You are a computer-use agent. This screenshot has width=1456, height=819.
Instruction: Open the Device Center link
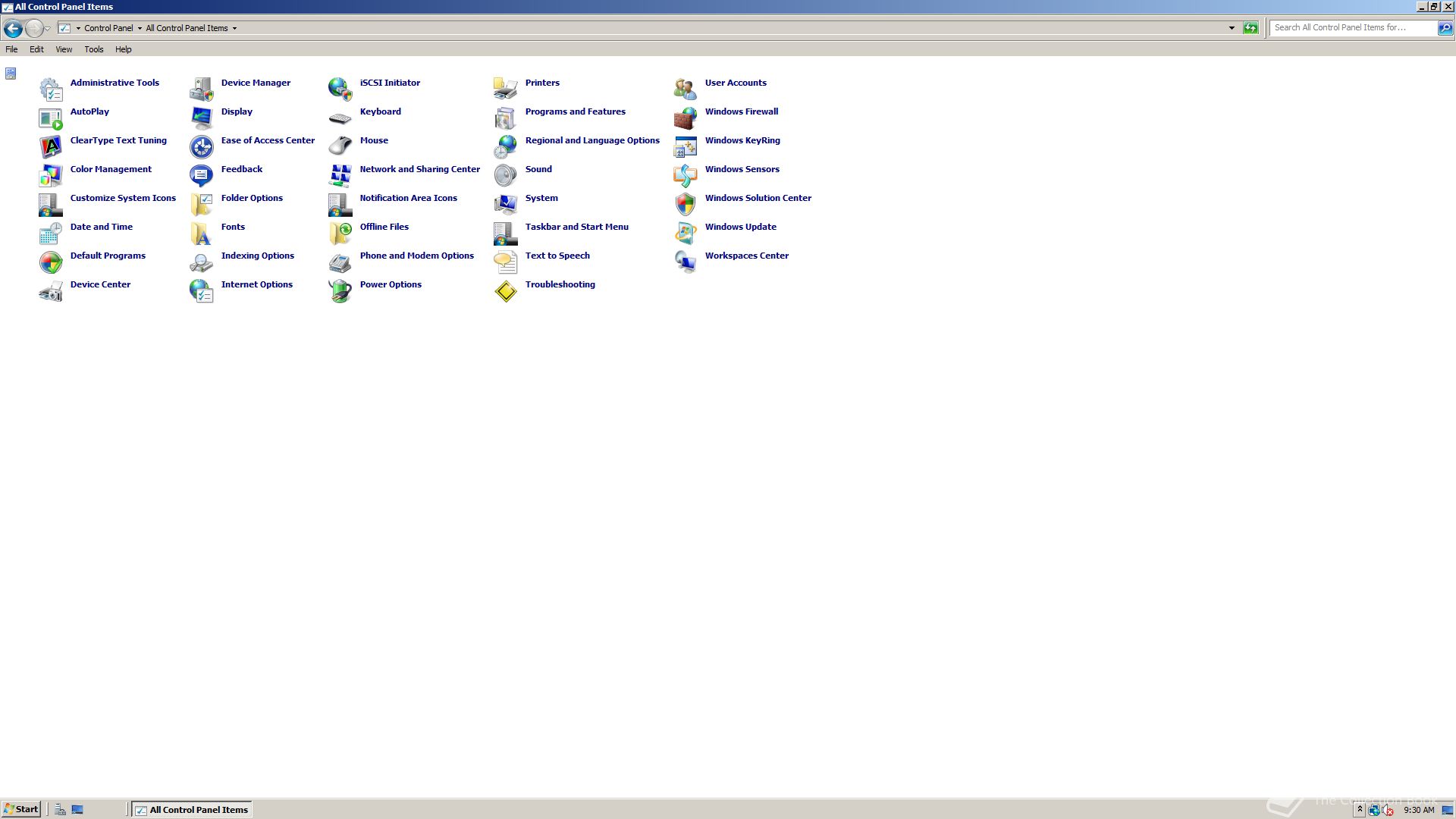click(x=100, y=284)
